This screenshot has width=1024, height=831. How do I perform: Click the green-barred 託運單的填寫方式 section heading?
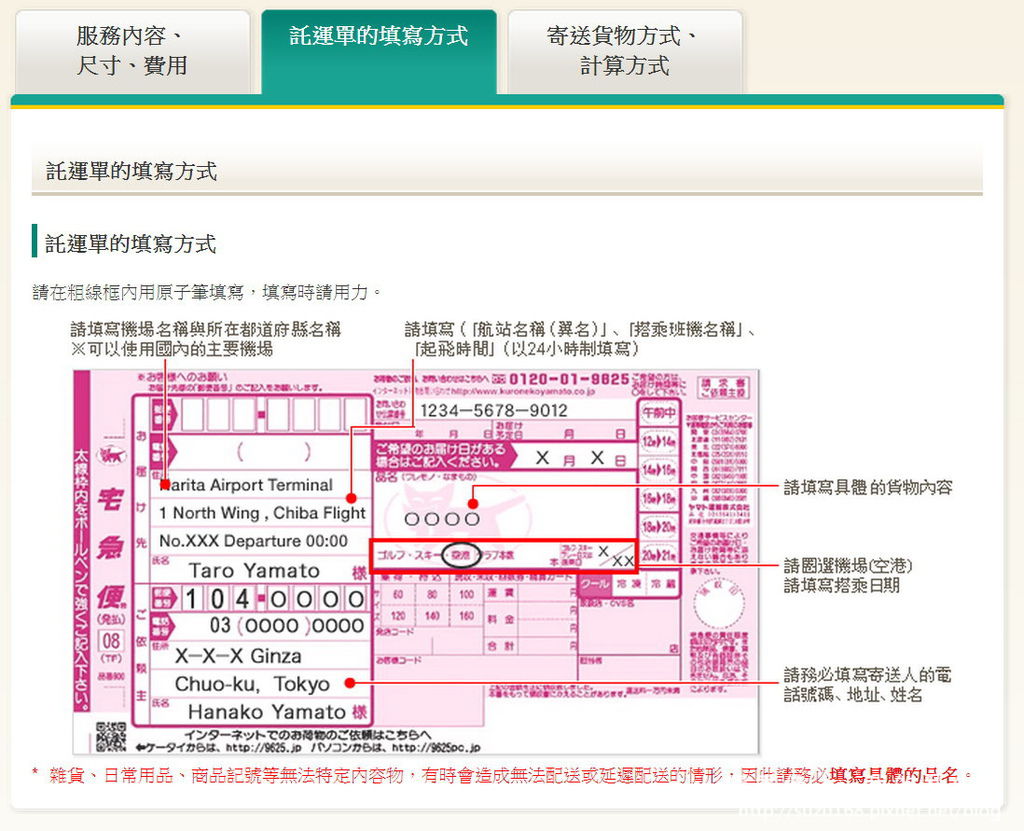[130, 244]
